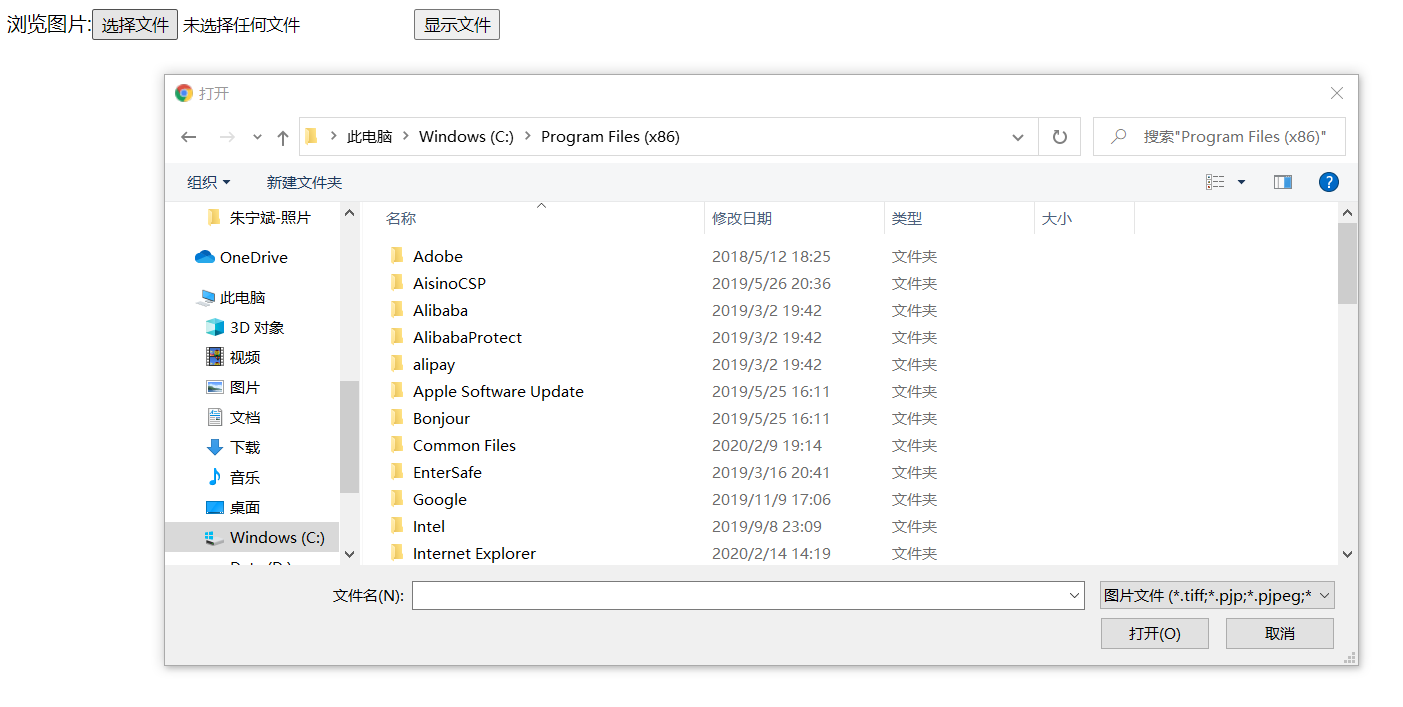This screenshot has width=1403, height=707.
Task: Click Windows (C:) in address breadcrumb
Action: point(466,137)
